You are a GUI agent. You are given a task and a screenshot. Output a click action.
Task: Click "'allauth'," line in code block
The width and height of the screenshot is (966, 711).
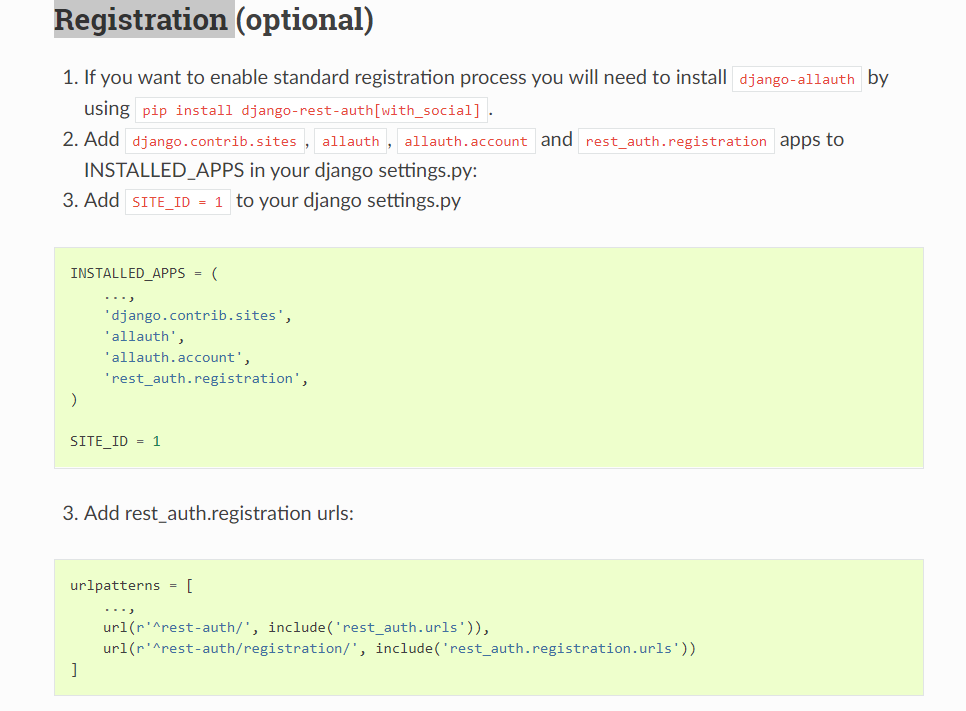click(144, 336)
